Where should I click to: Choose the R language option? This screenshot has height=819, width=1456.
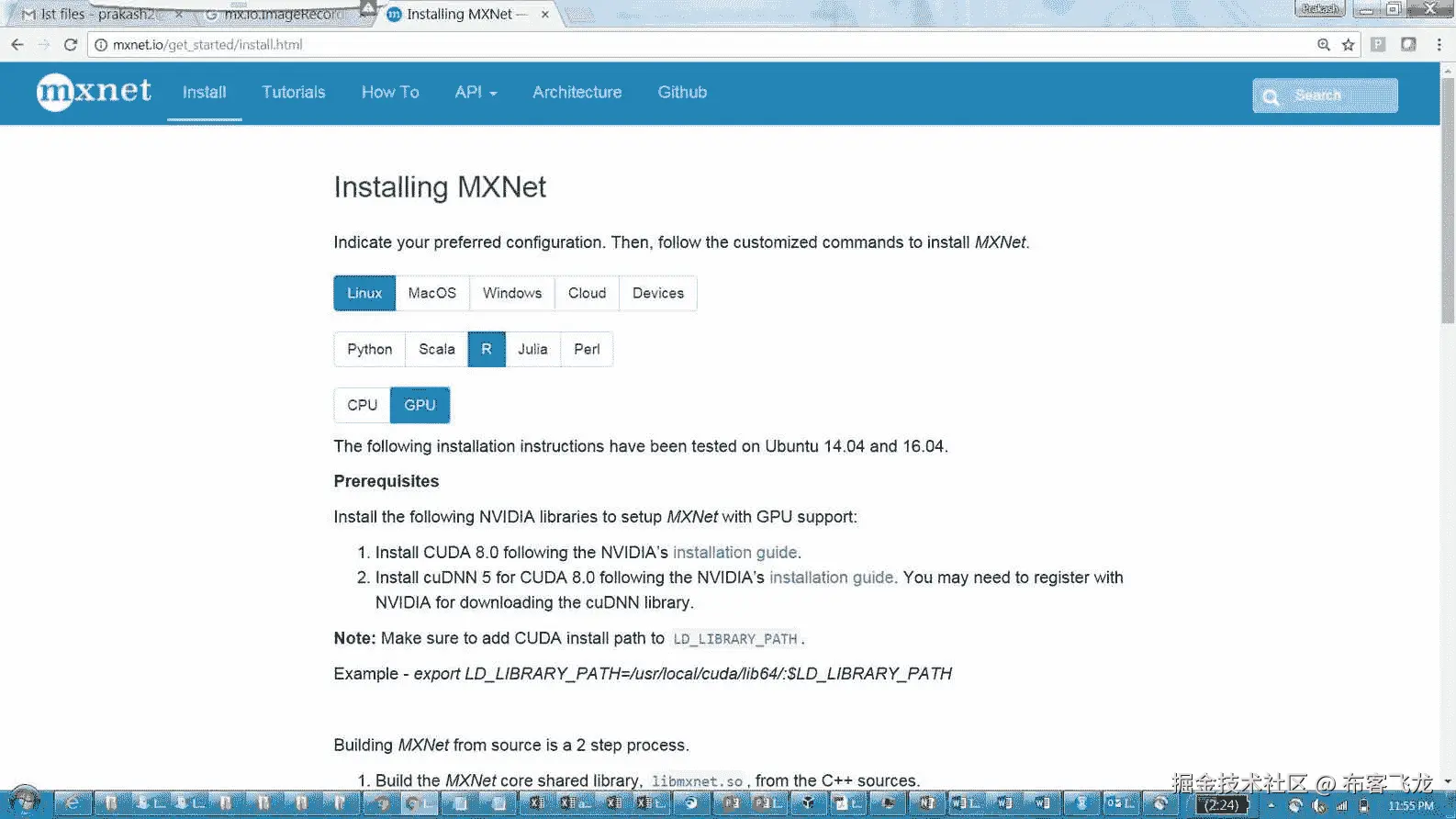coord(487,349)
